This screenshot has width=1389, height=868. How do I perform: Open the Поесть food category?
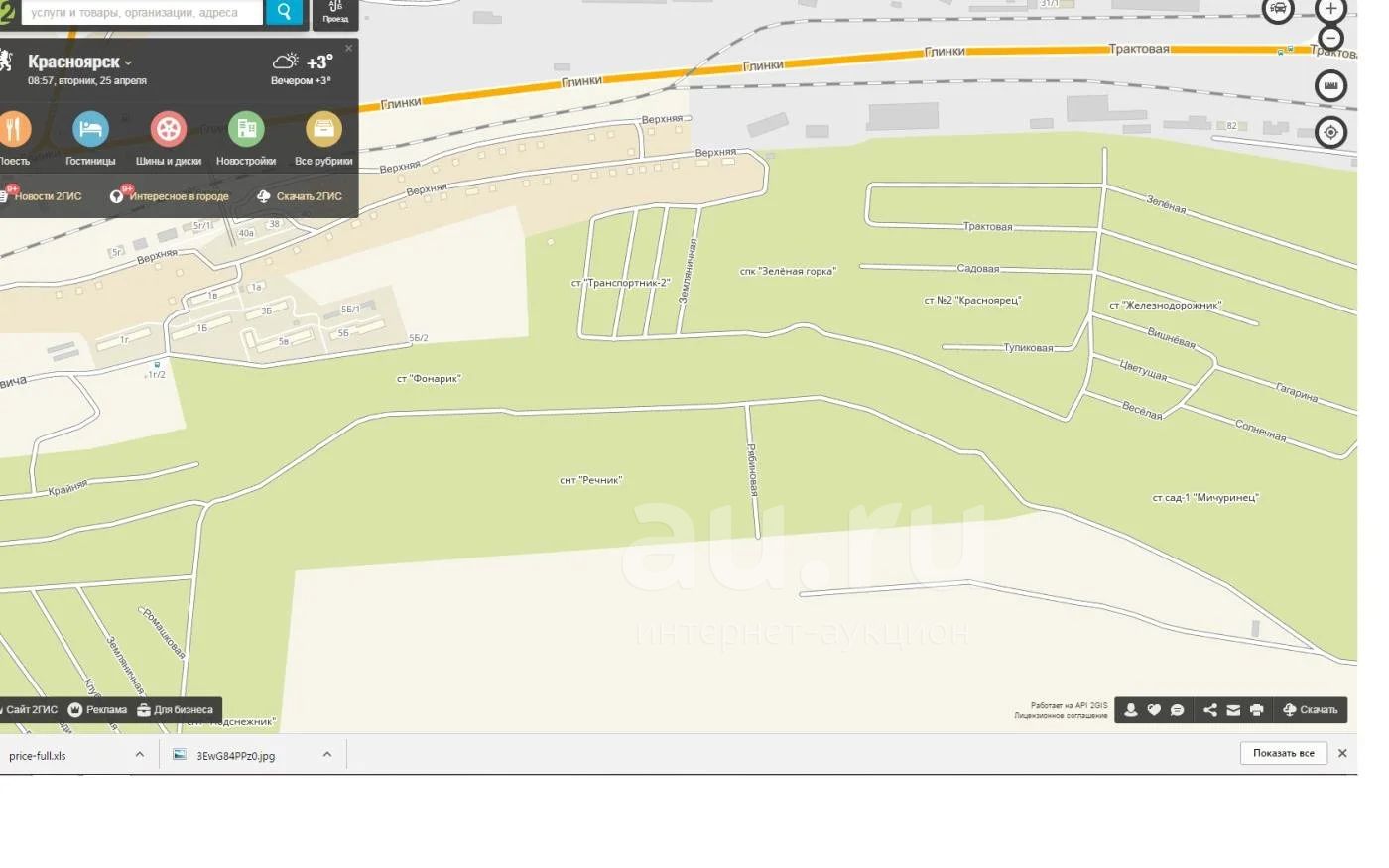pyautogui.click(x=14, y=138)
